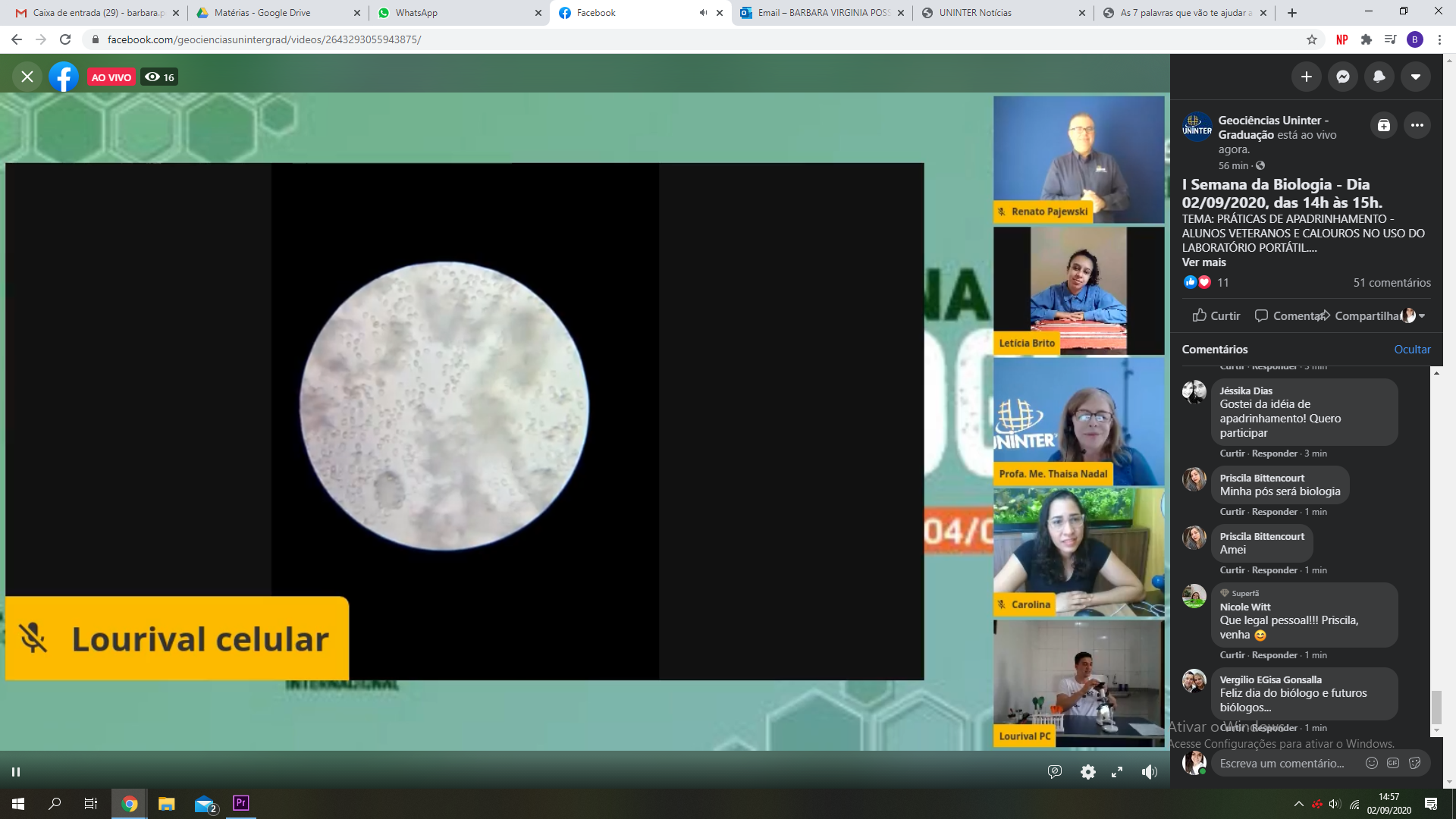Open Facebook notifications bell
The image size is (1456, 819).
1379,77
